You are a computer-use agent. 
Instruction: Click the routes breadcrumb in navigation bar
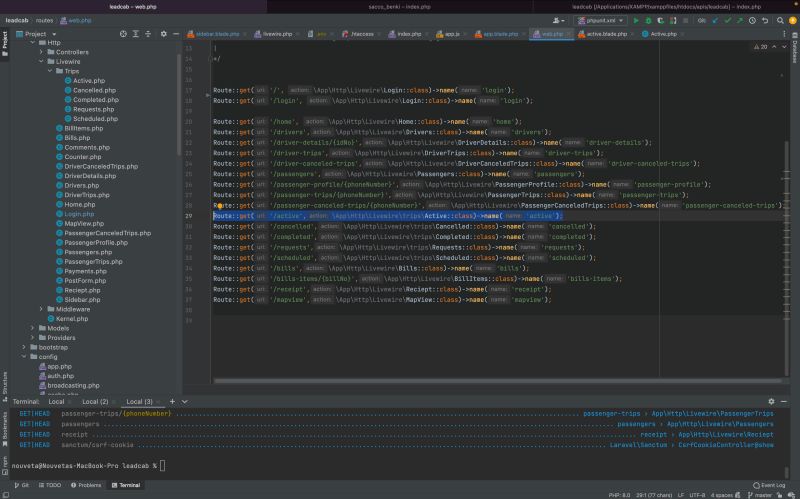click(44, 20)
